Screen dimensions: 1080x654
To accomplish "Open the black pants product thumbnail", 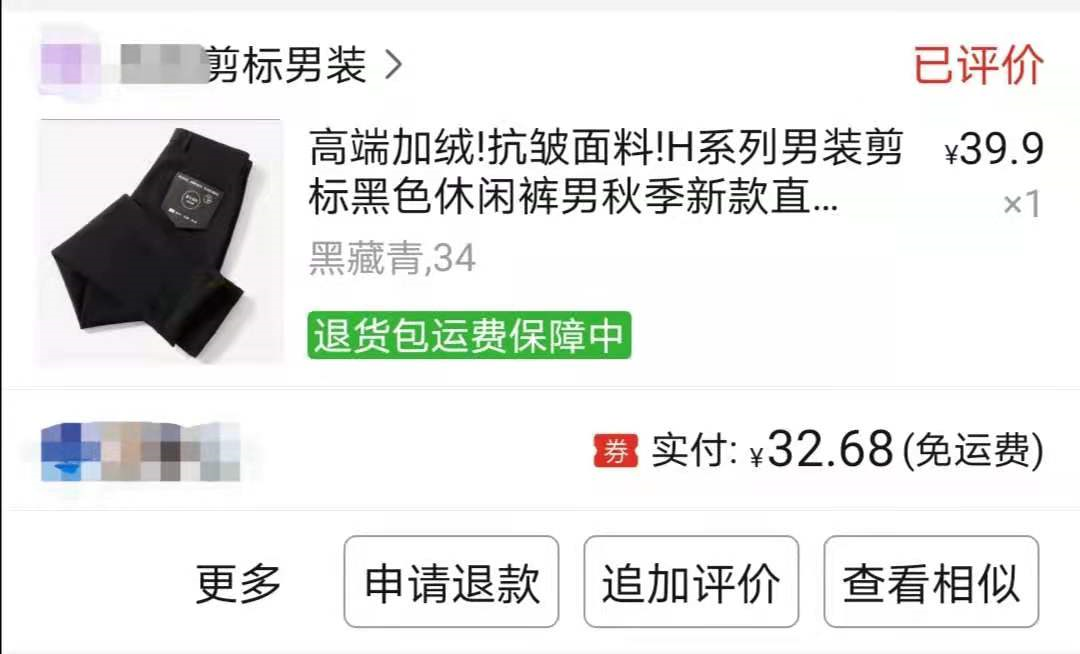I will (161, 241).
